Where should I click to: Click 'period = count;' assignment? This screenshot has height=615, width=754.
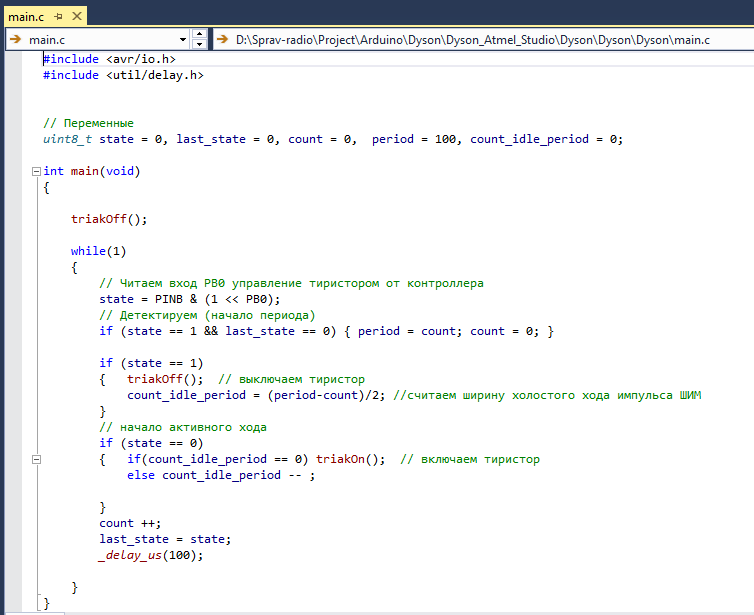(410, 331)
